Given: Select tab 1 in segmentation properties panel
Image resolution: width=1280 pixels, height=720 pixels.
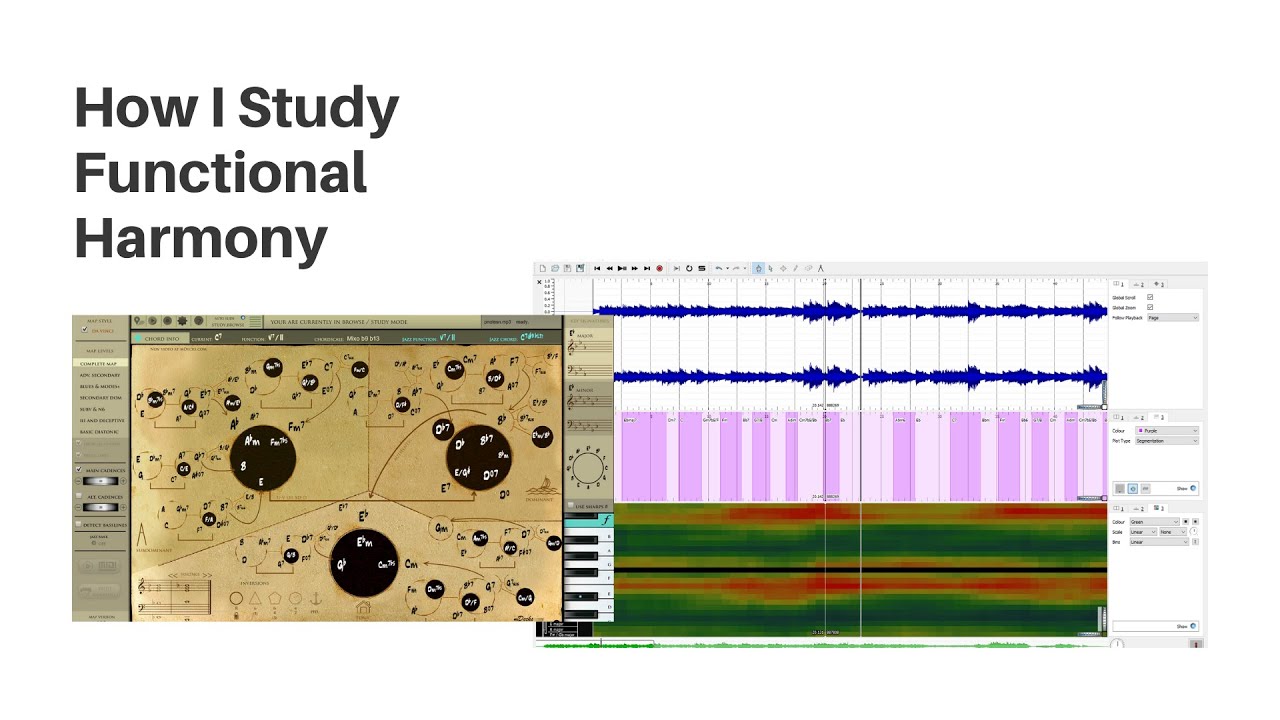Looking at the screenshot, I should point(1119,417).
